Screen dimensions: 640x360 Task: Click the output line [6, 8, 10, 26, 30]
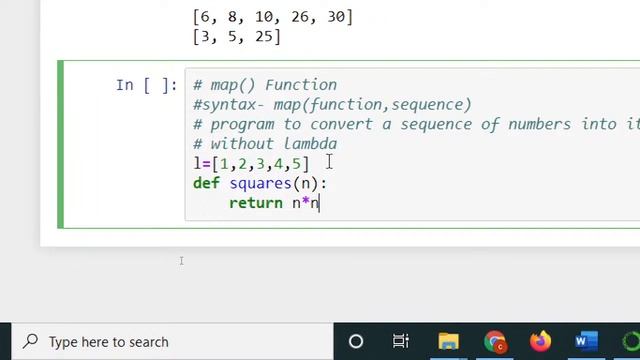pyautogui.click(x=273, y=17)
